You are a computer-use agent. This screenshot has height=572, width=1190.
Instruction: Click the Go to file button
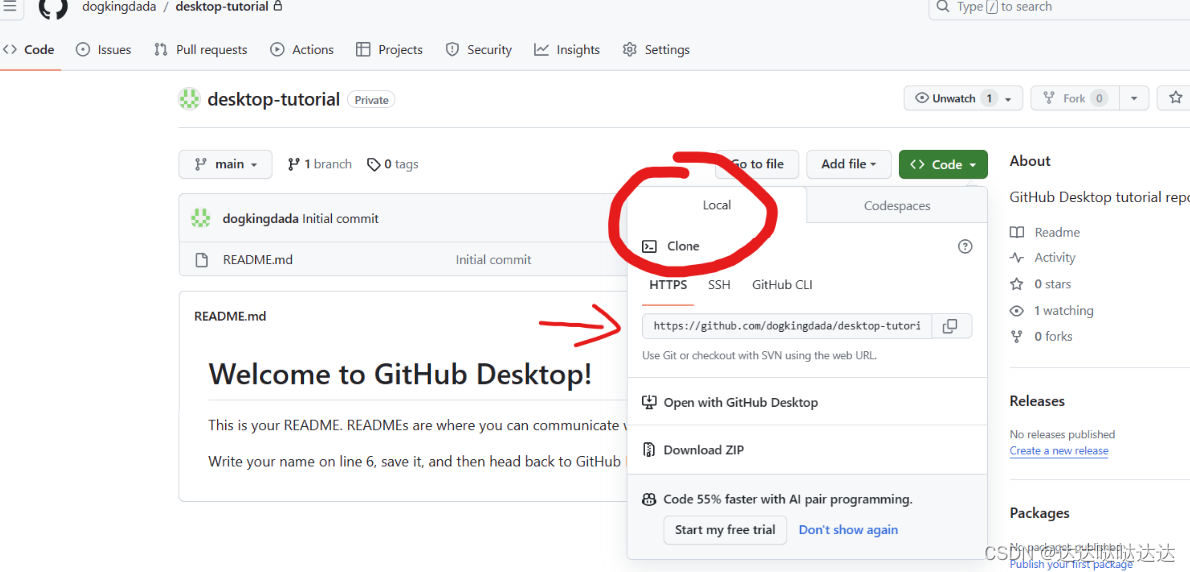(x=757, y=164)
